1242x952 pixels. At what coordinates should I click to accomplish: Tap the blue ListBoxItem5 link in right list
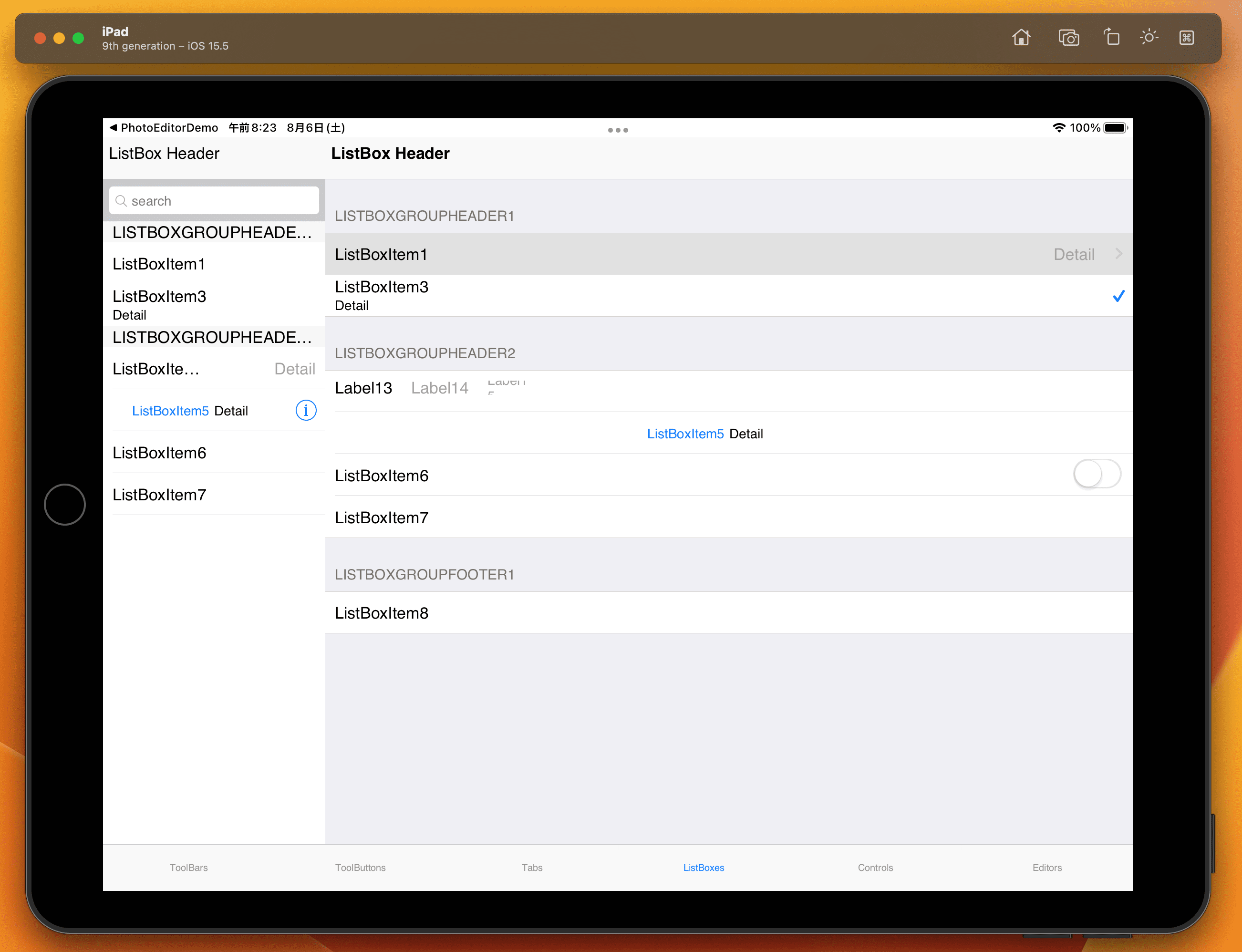pyautogui.click(x=685, y=434)
